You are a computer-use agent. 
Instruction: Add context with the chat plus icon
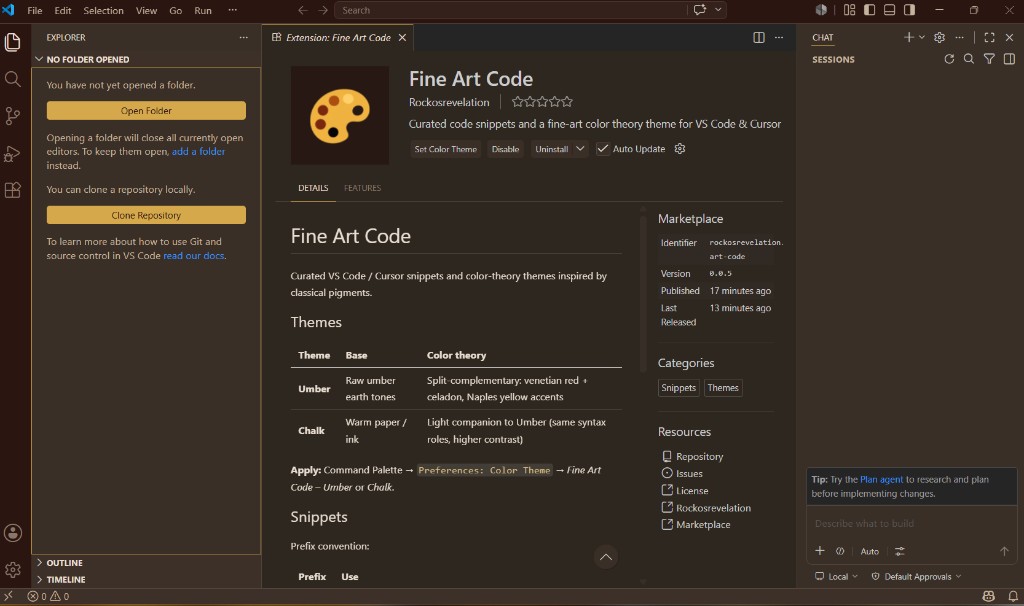(820, 551)
